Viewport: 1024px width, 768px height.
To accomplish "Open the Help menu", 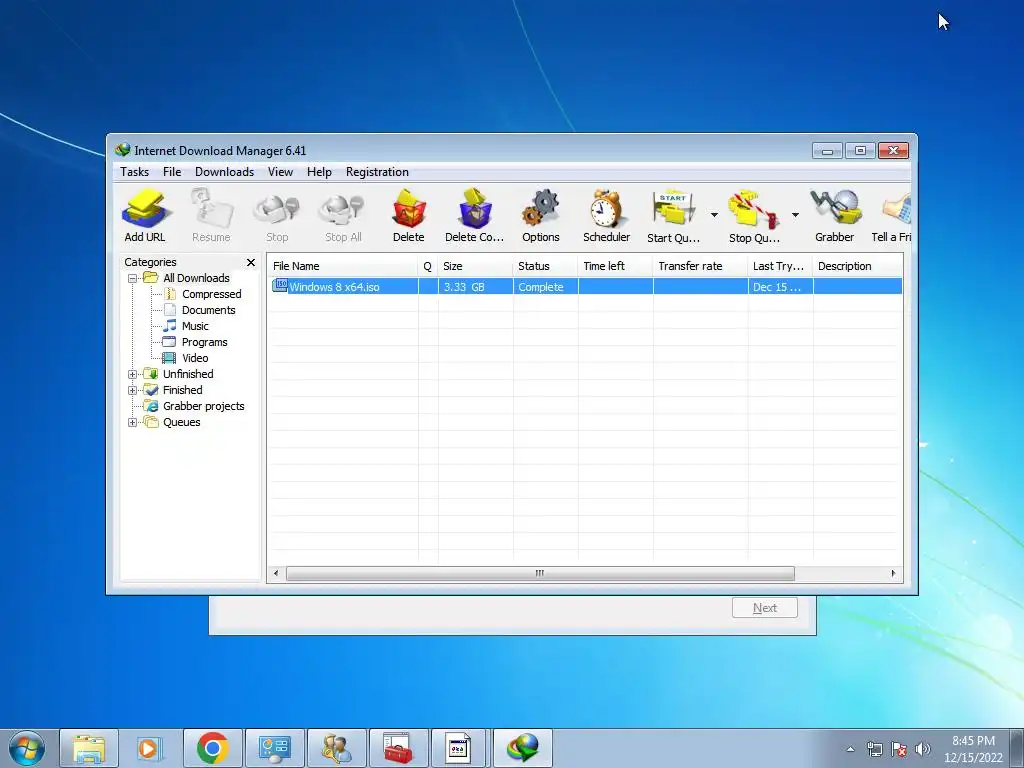I will coord(319,172).
